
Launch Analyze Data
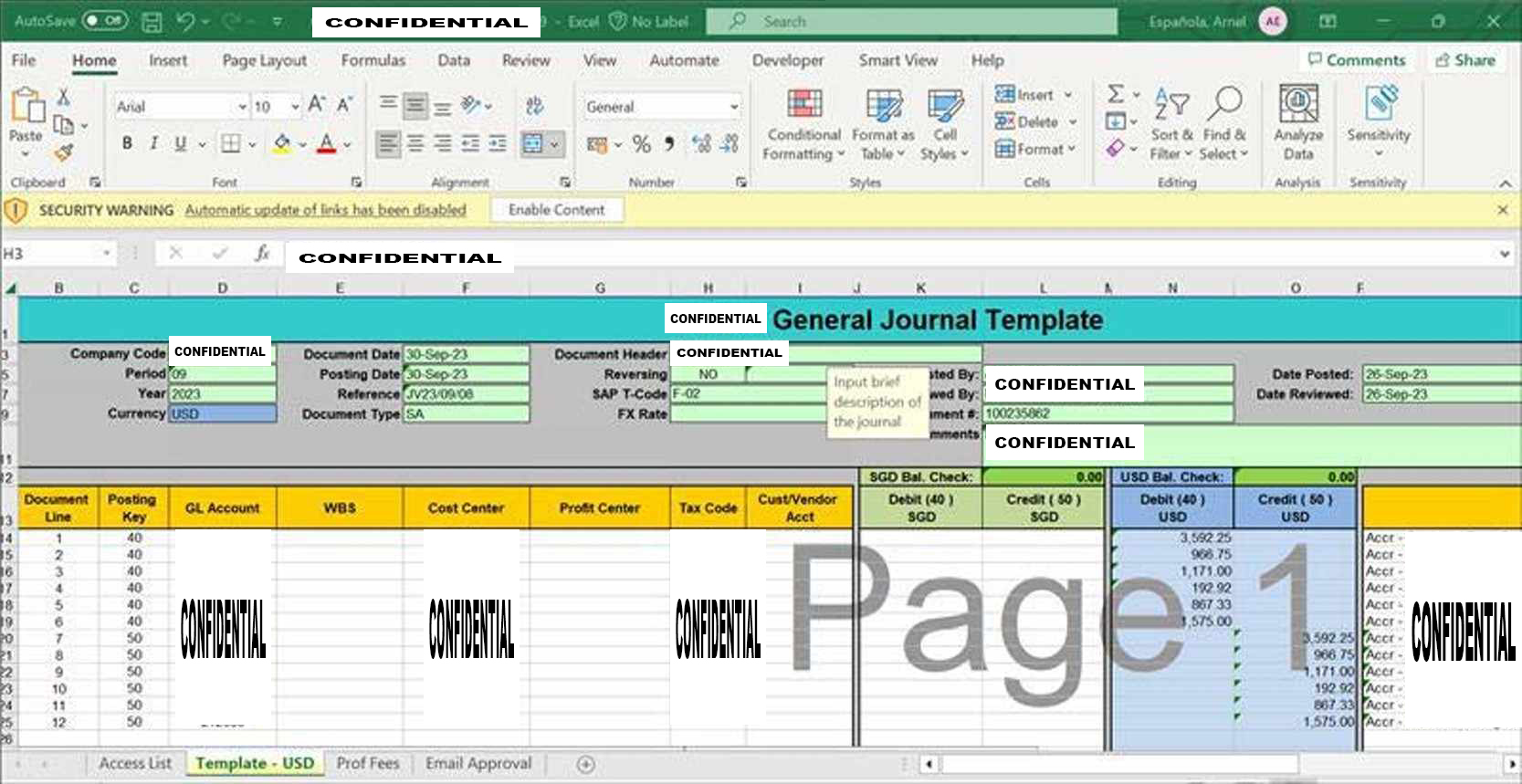tap(1298, 123)
